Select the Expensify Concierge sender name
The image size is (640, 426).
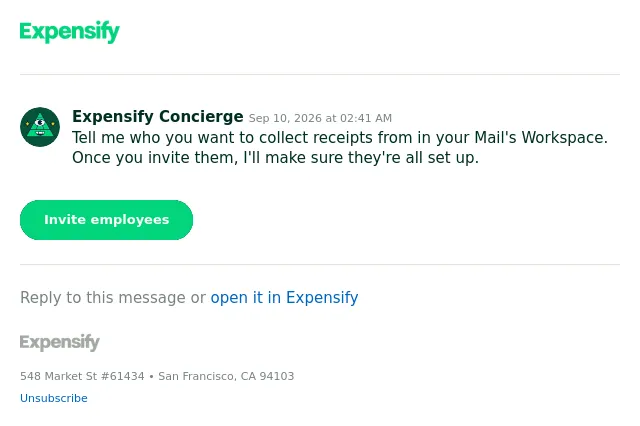[x=158, y=117]
